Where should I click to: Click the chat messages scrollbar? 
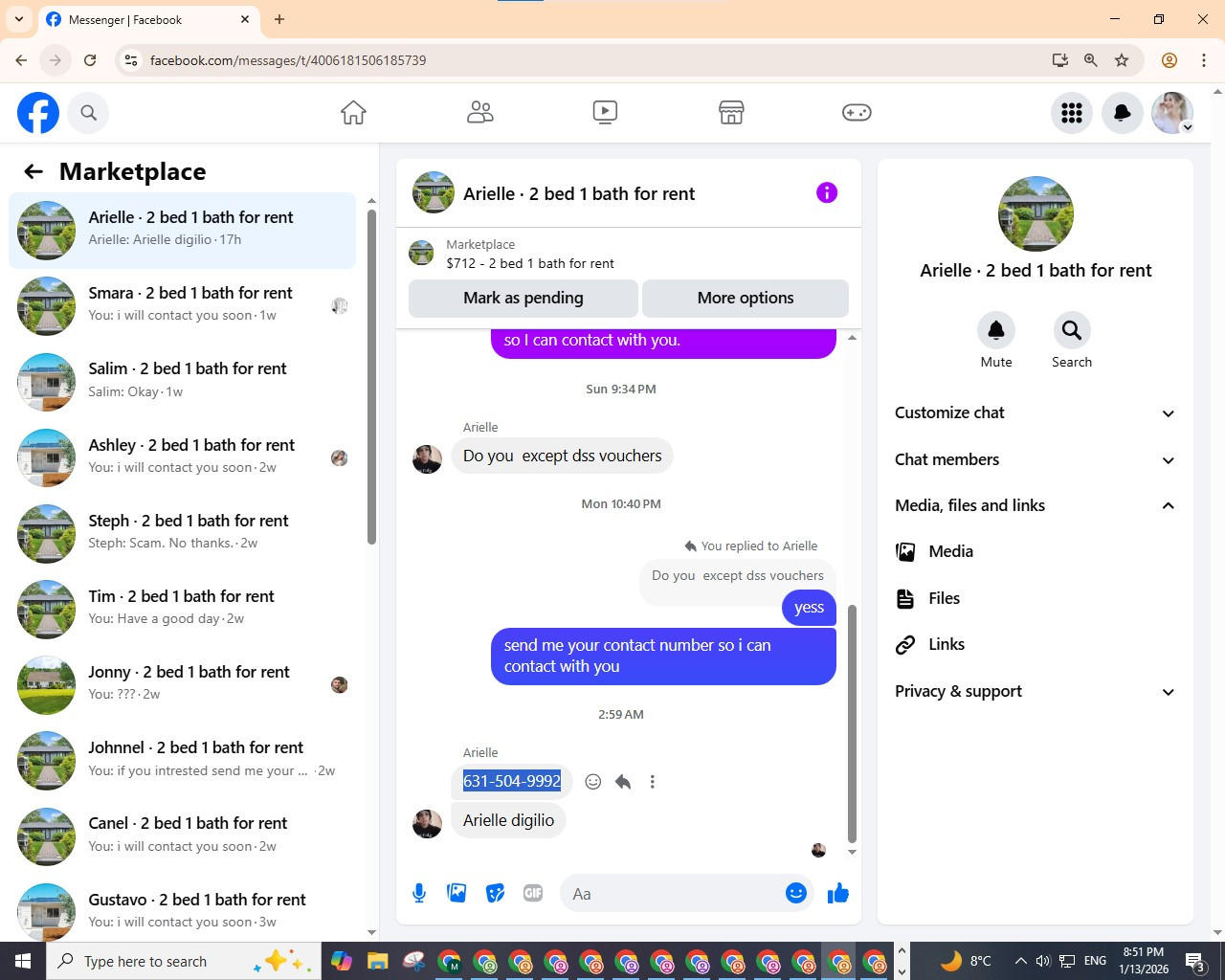coord(852,724)
